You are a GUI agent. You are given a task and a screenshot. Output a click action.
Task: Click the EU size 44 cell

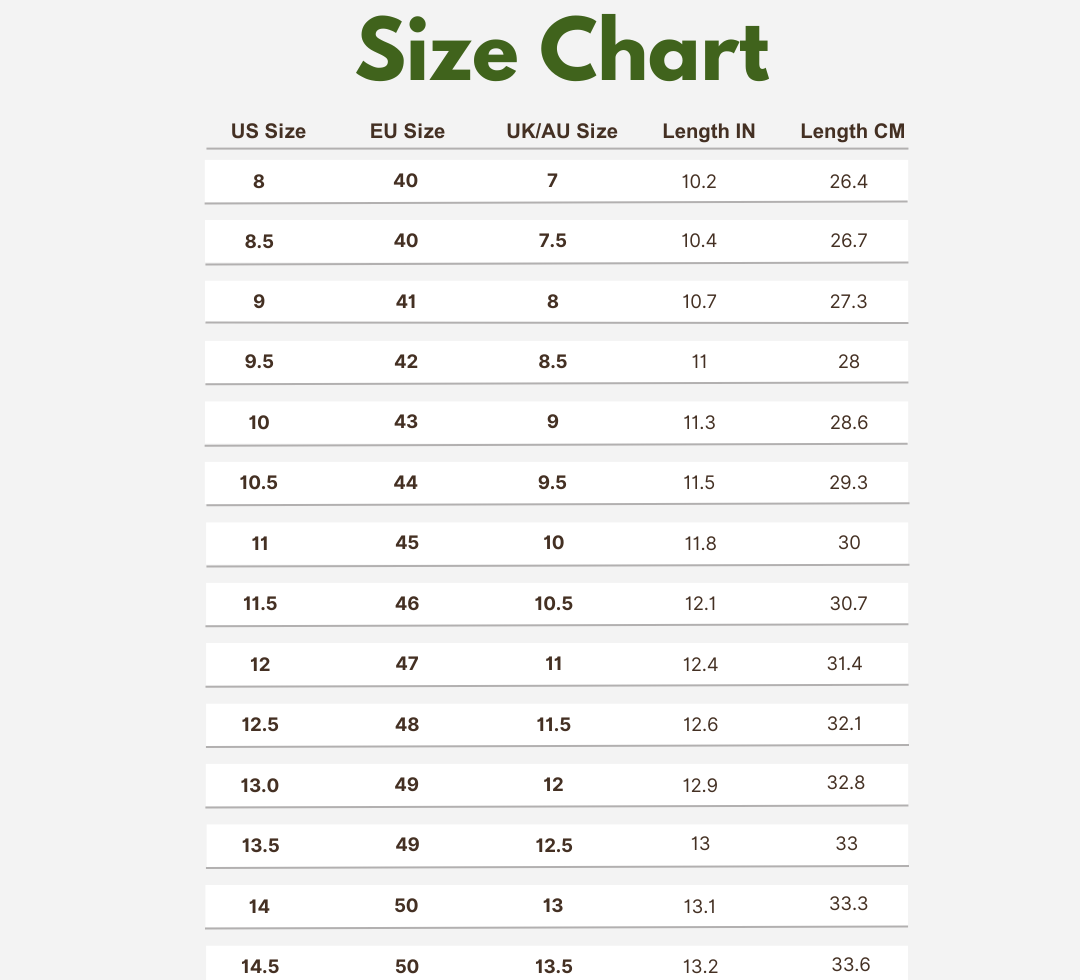click(406, 482)
